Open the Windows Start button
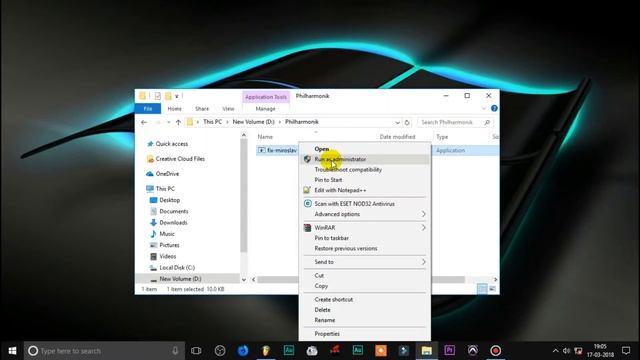This screenshot has height=360, width=640. [x=12, y=351]
